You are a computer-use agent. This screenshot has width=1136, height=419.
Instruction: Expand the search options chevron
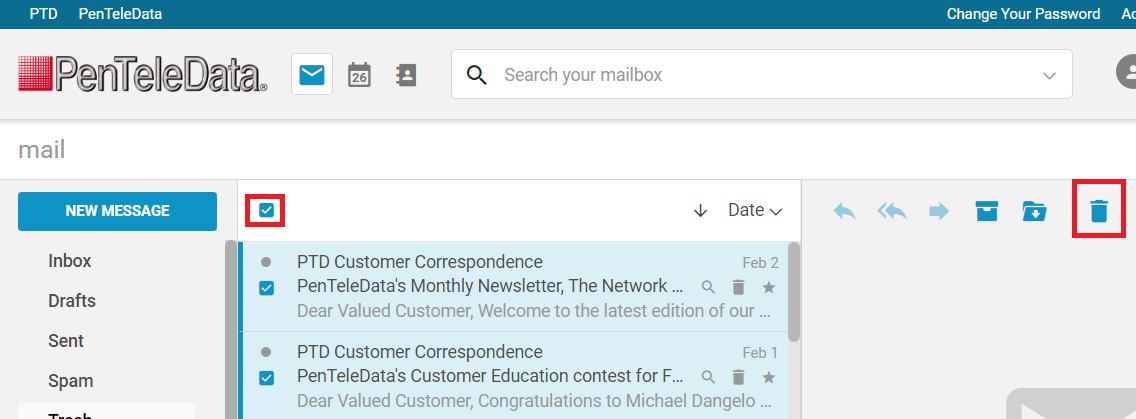1048,75
